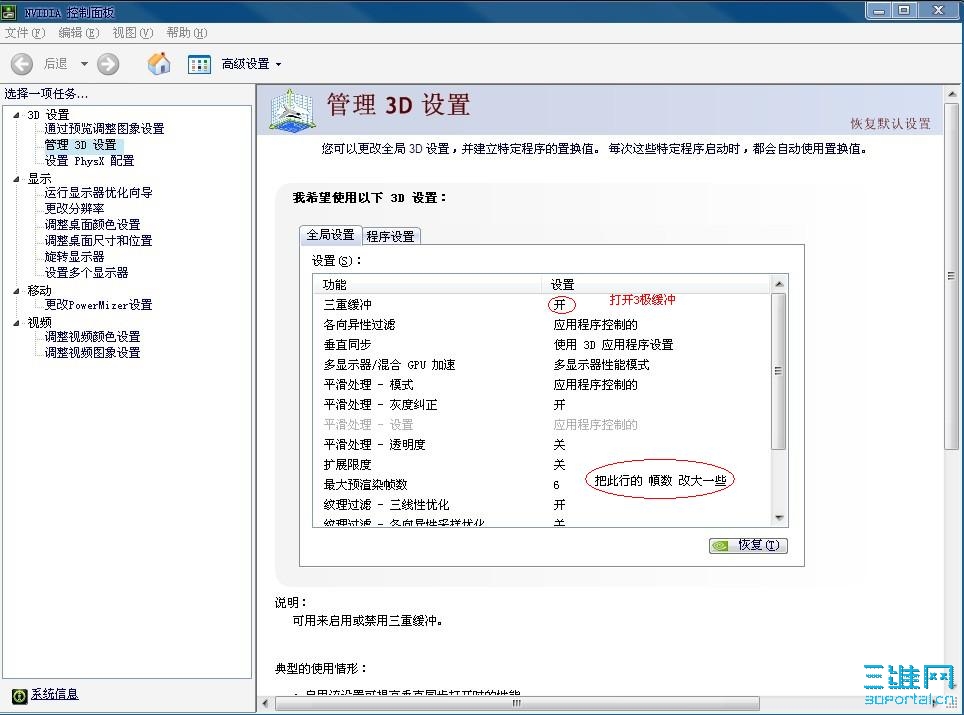This screenshot has height=715, width=964.
Task: Click the 使用 3D 应用程序设置 value
Action: 613,344
